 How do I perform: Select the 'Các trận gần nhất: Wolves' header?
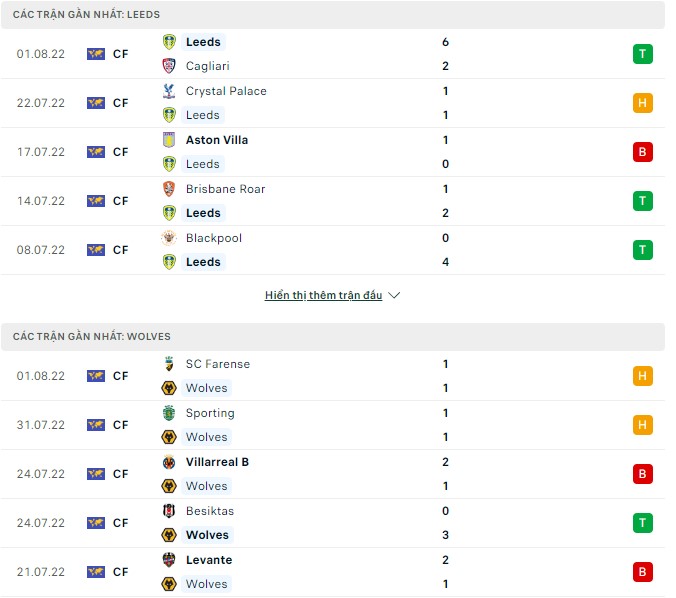point(92,337)
